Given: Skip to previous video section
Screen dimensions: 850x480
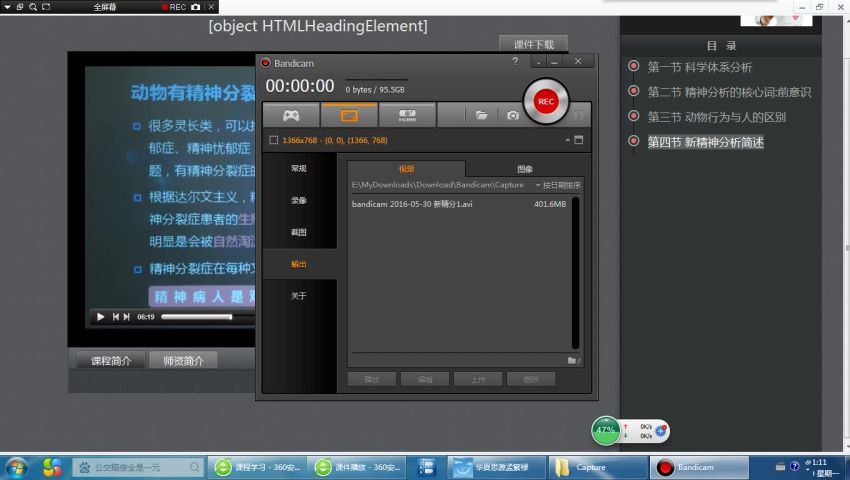Looking at the screenshot, I should pos(115,317).
